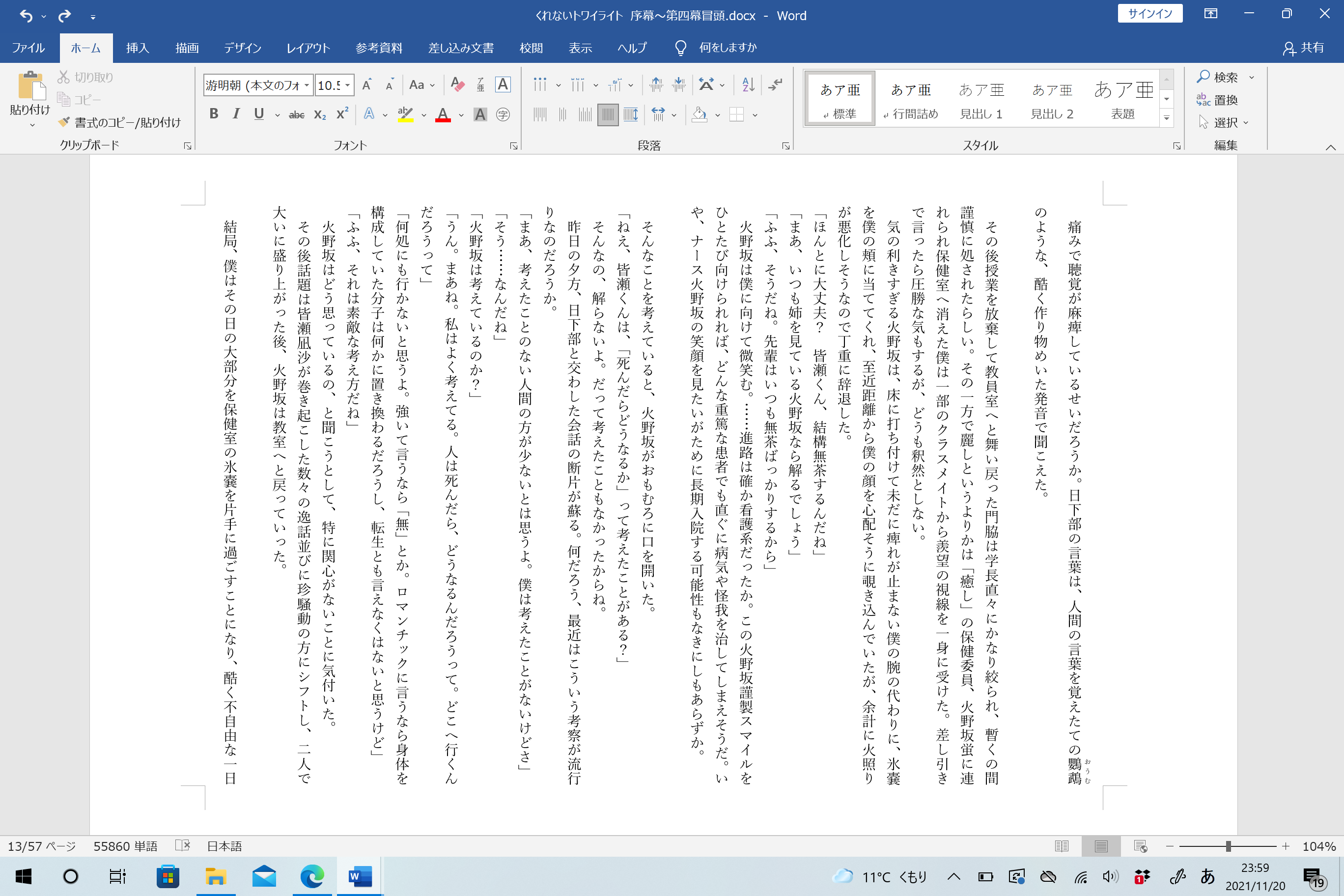Image resolution: width=1344 pixels, height=896 pixels.
Task: Select the 見出し 1 style thumbnail
Action: click(980, 98)
